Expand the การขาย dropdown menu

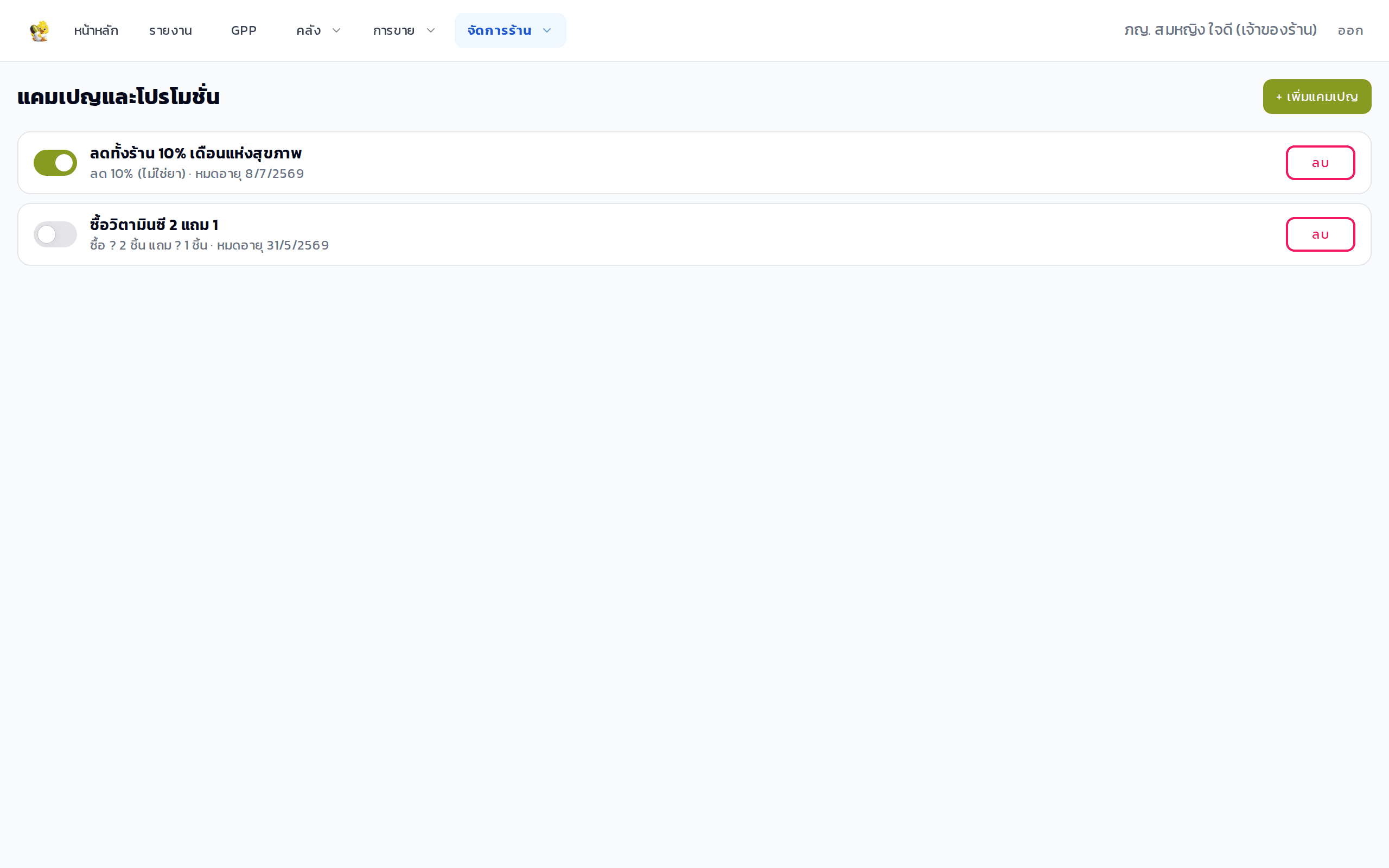tap(404, 30)
